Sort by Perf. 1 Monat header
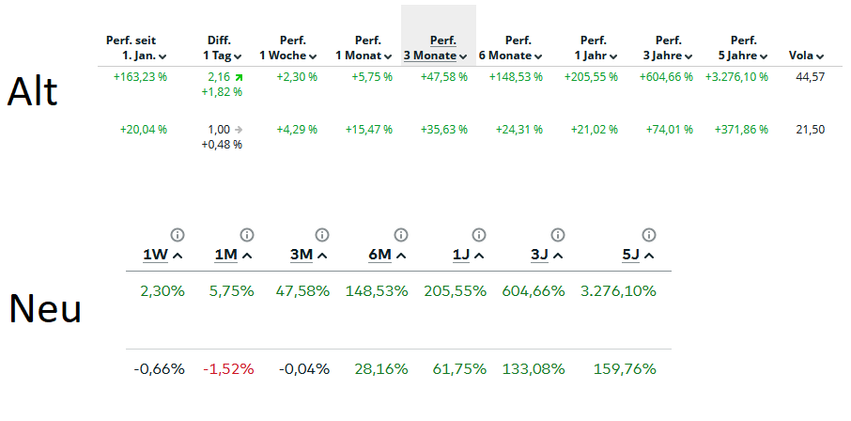Image resolution: width=851 pixels, height=421 pixels. 365,48
